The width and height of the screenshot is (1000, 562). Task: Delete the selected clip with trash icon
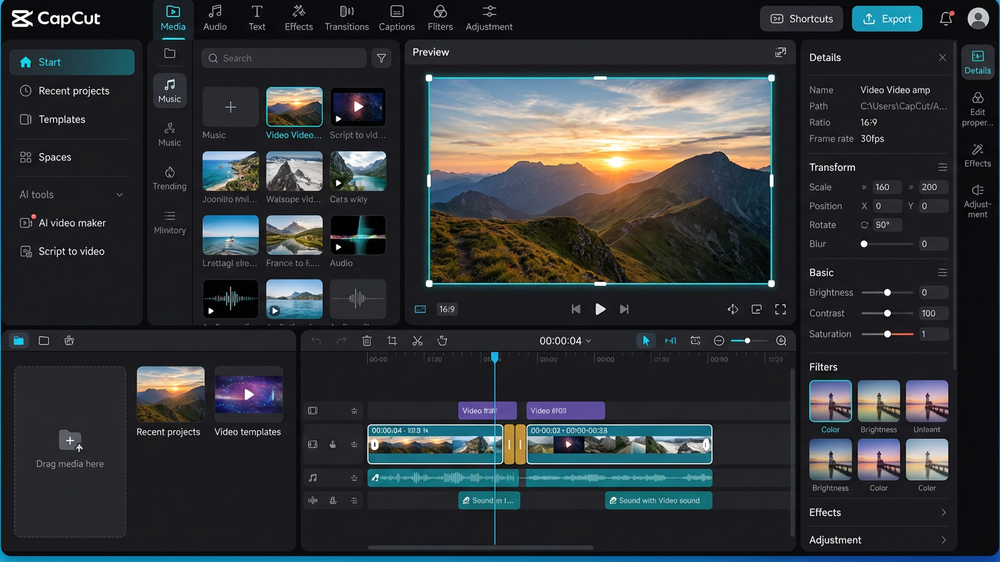point(367,341)
